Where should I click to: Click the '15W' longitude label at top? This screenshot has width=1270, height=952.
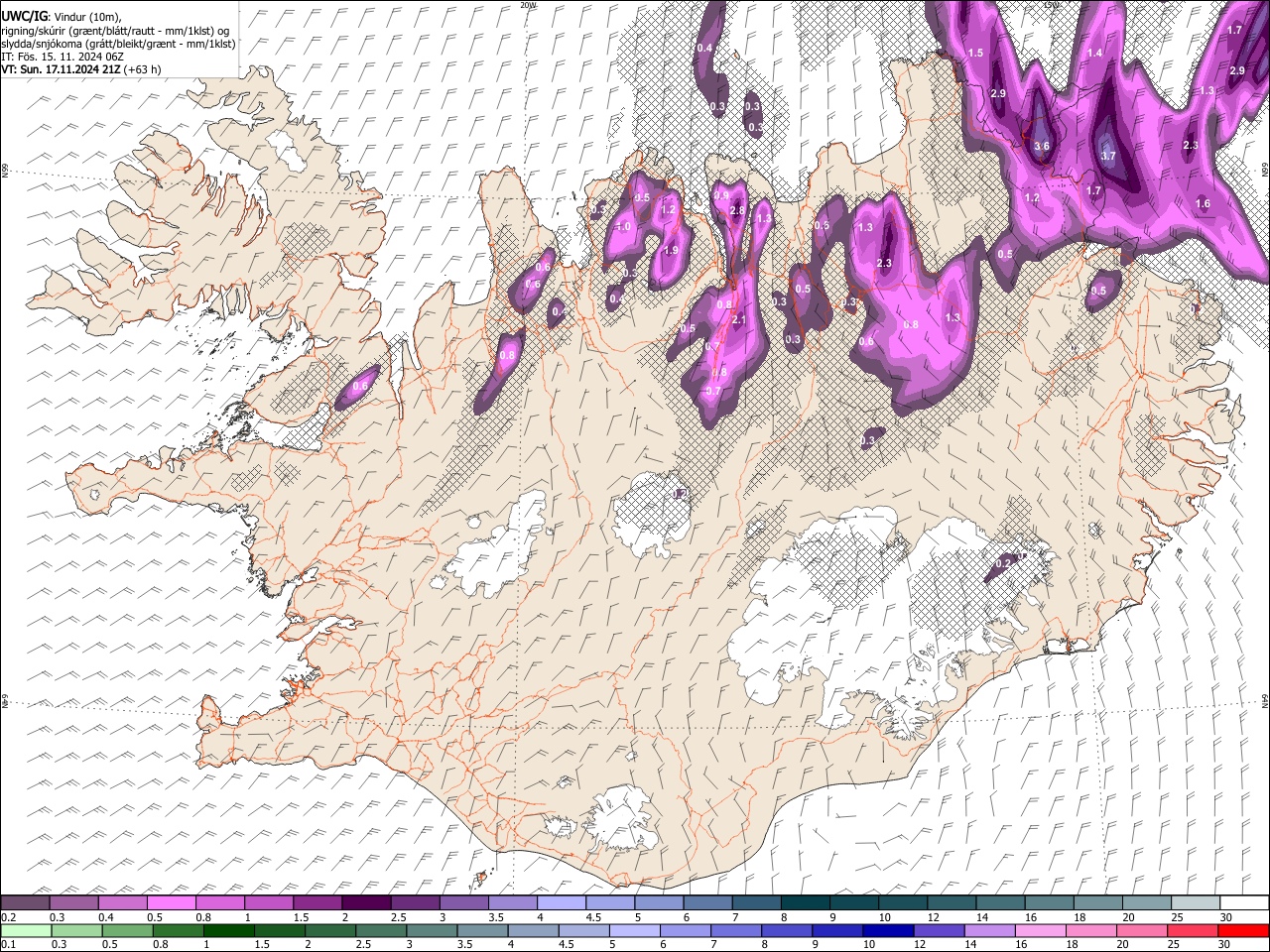(x=1050, y=5)
